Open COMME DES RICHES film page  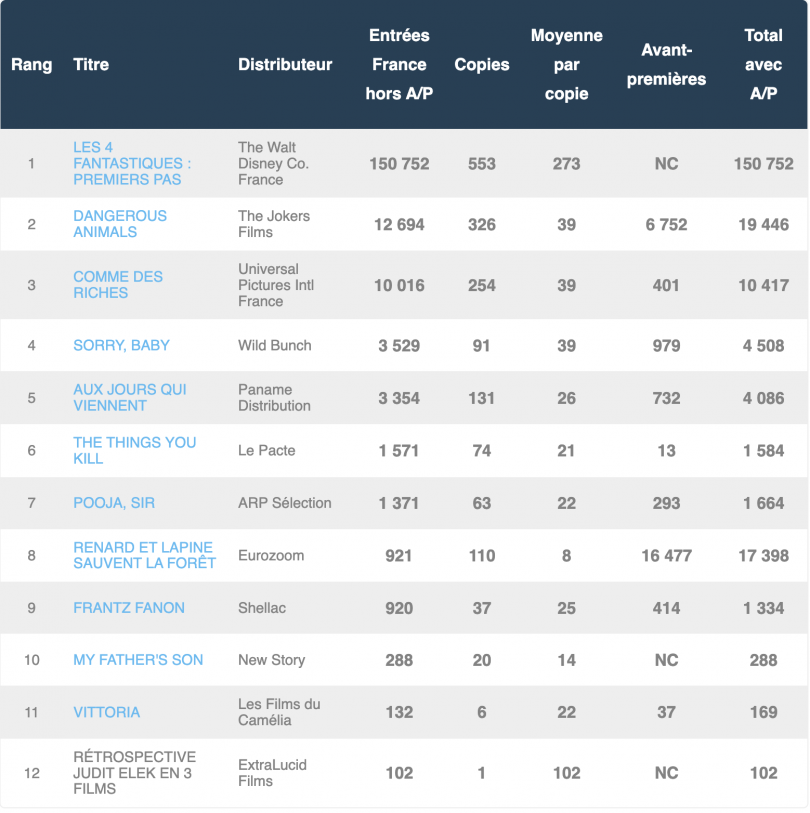pyautogui.click(x=118, y=285)
